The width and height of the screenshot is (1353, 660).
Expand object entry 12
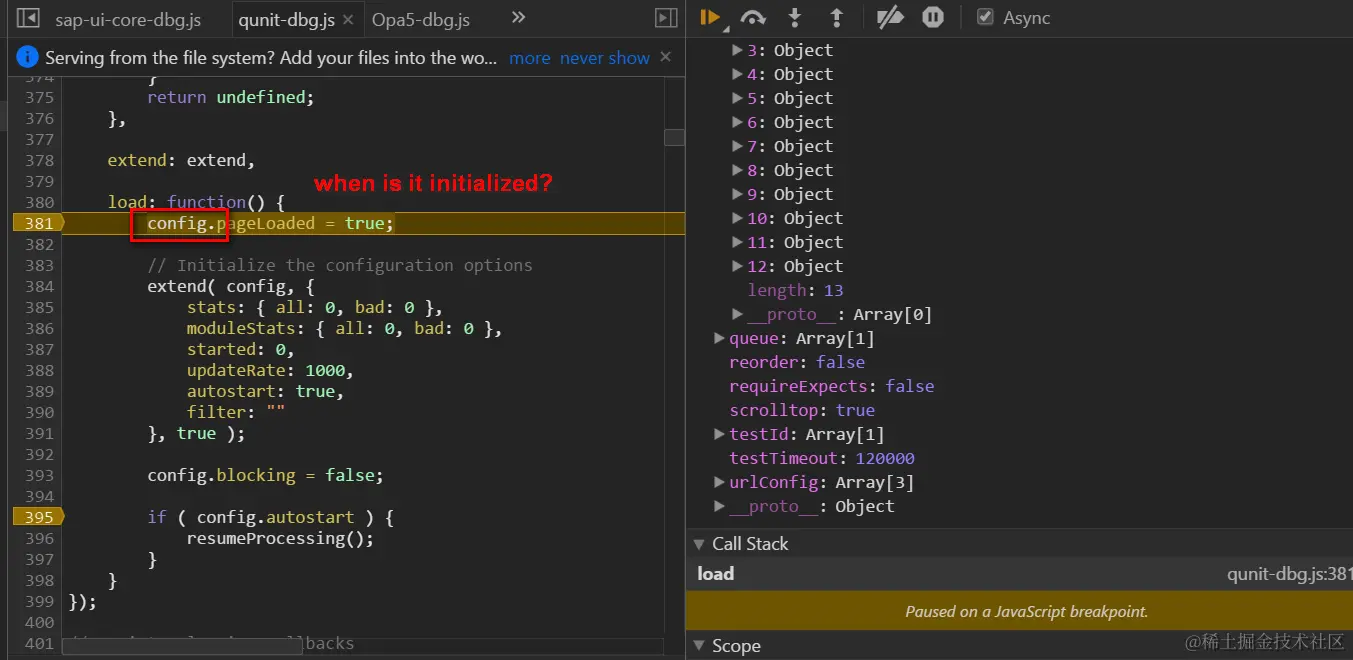tap(737, 266)
